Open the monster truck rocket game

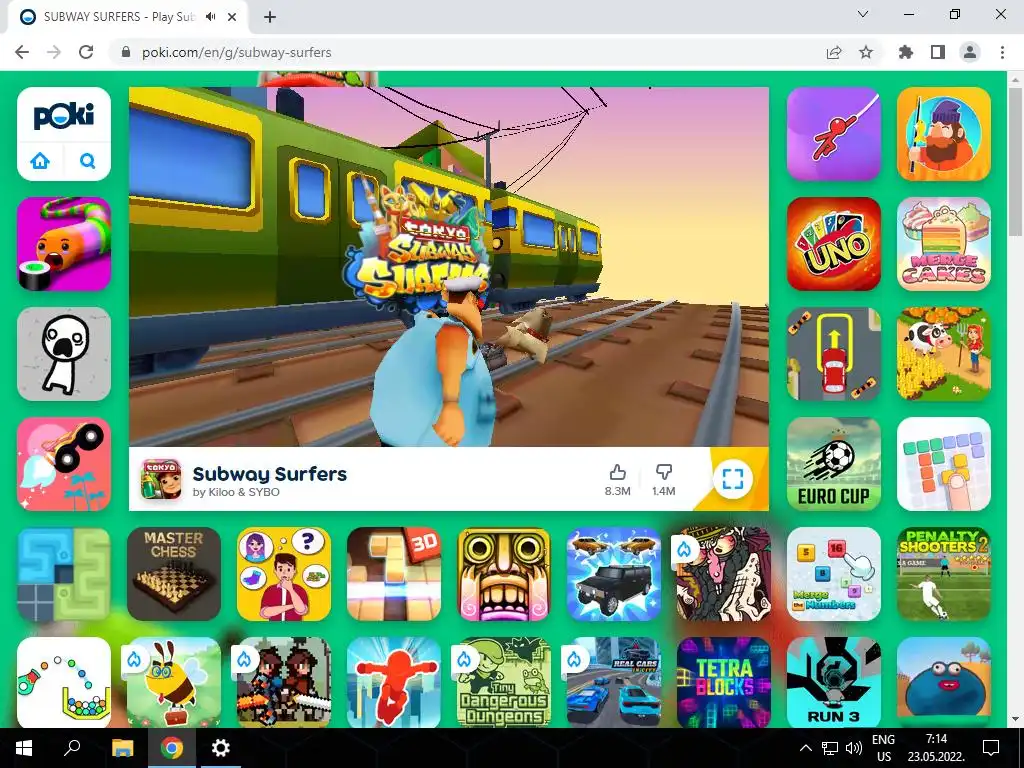click(x=64, y=464)
